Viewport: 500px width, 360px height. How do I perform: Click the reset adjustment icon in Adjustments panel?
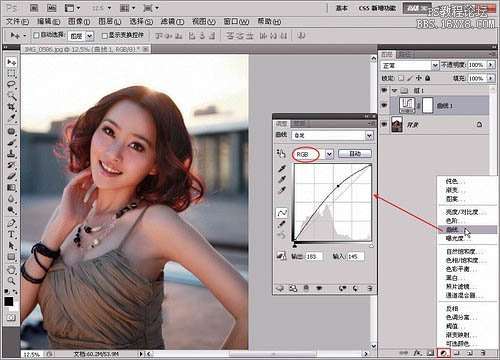[355, 288]
